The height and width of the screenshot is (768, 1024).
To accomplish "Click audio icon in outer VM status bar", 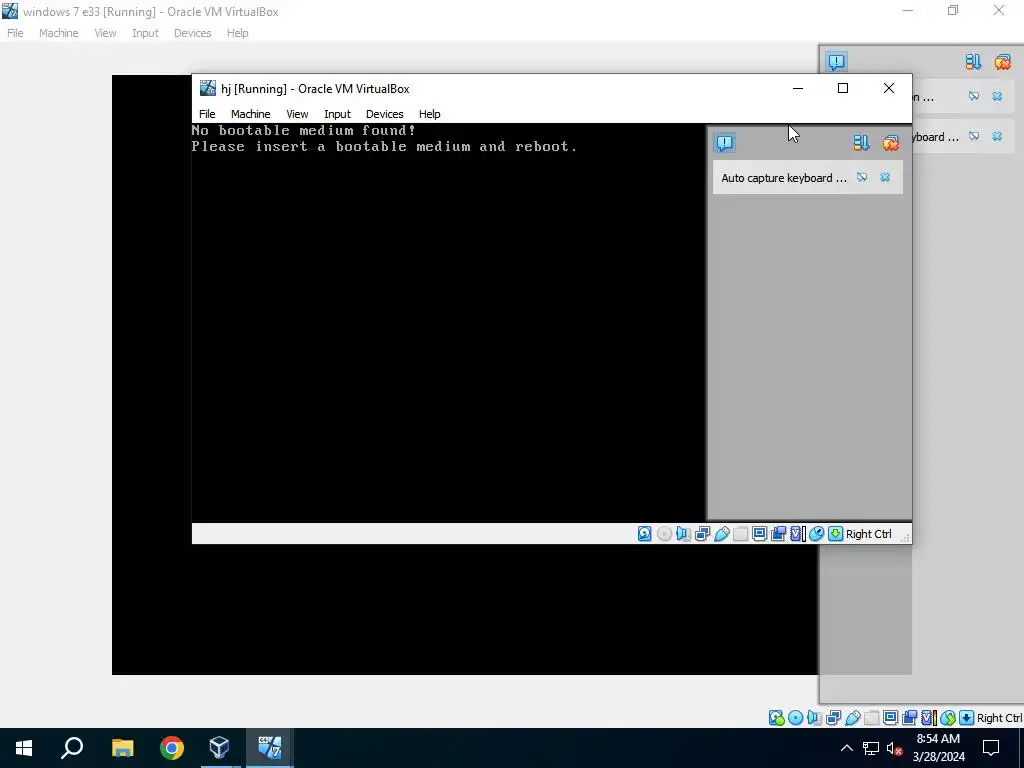I will coord(814,718).
